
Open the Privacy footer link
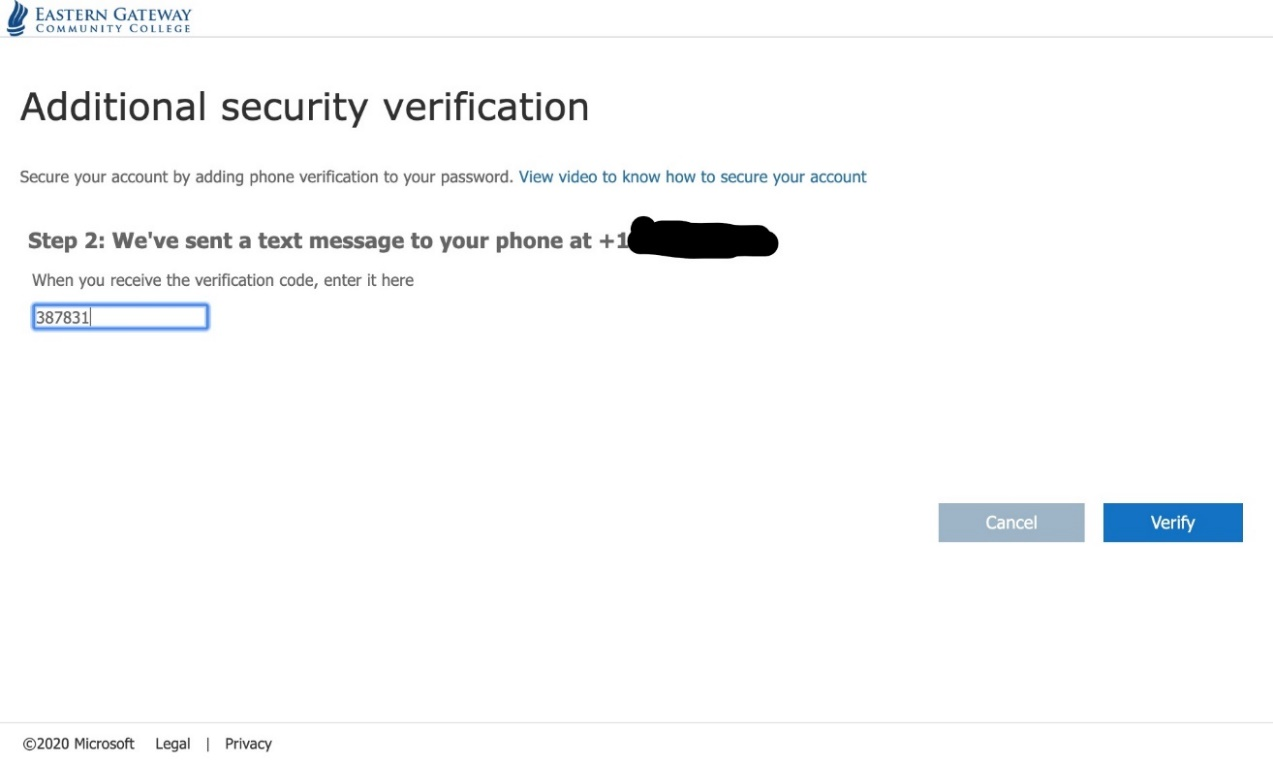click(x=248, y=744)
